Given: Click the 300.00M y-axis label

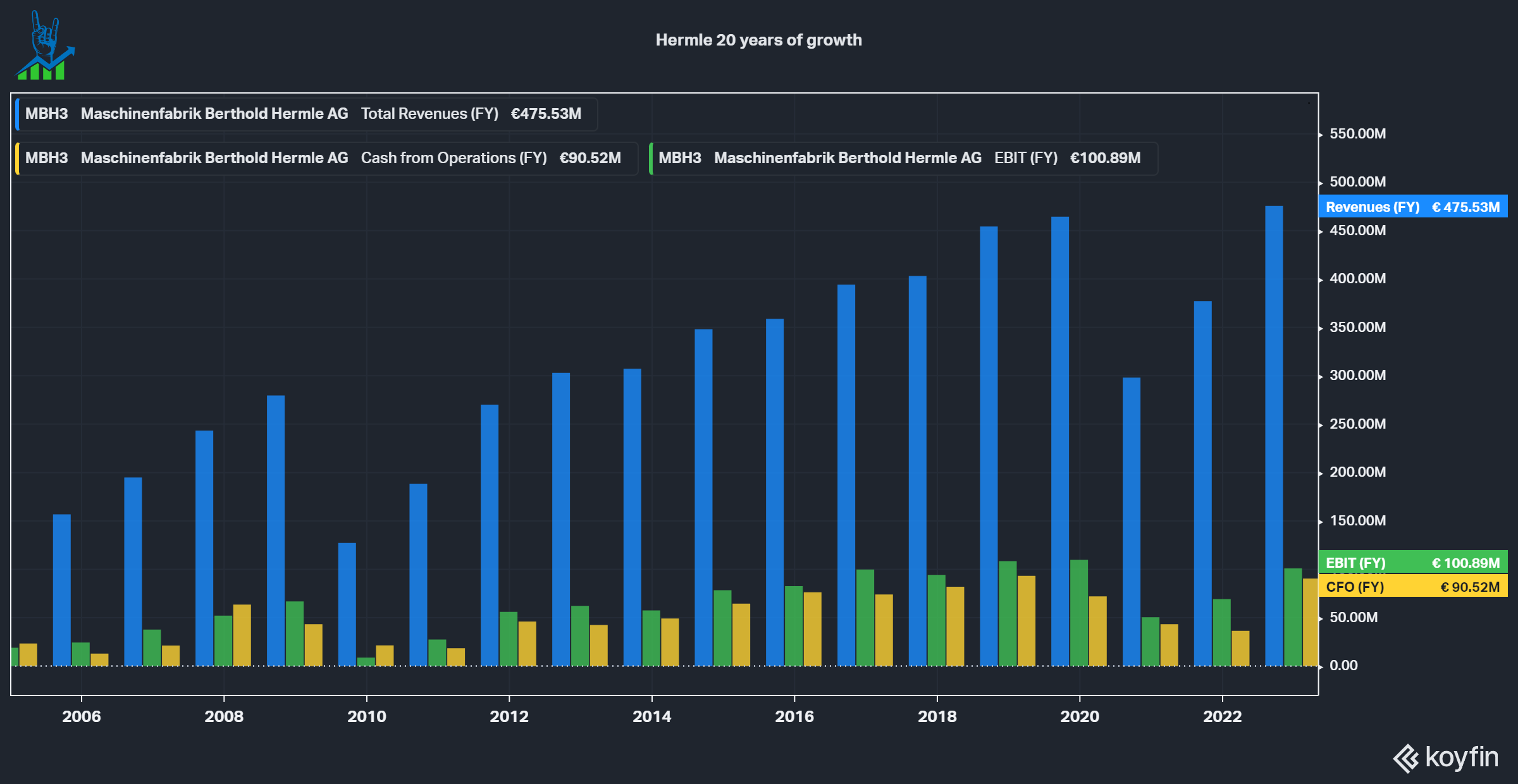Looking at the screenshot, I should [x=1357, y=376].
